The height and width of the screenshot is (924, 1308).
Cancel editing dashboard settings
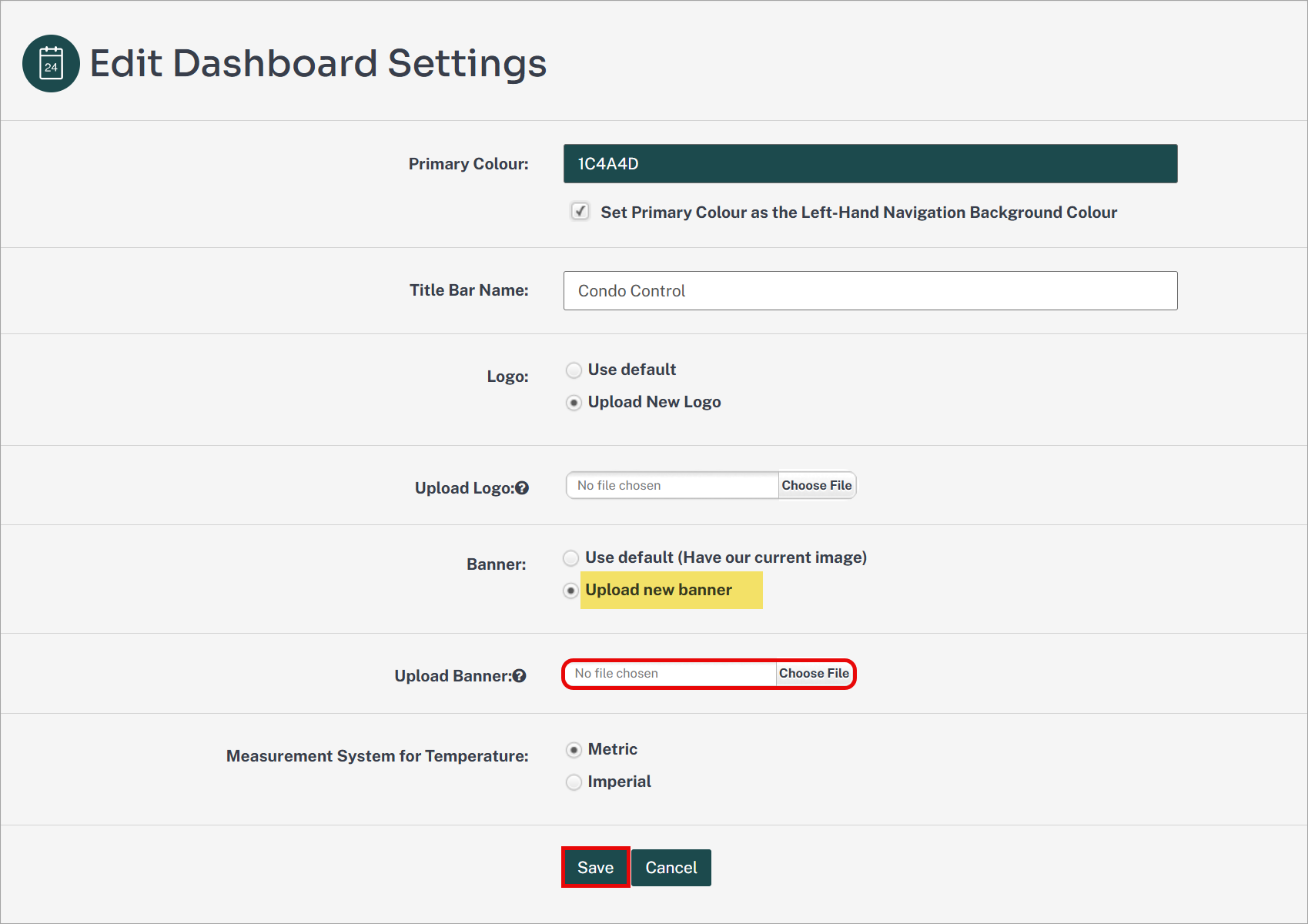point(671,868)
